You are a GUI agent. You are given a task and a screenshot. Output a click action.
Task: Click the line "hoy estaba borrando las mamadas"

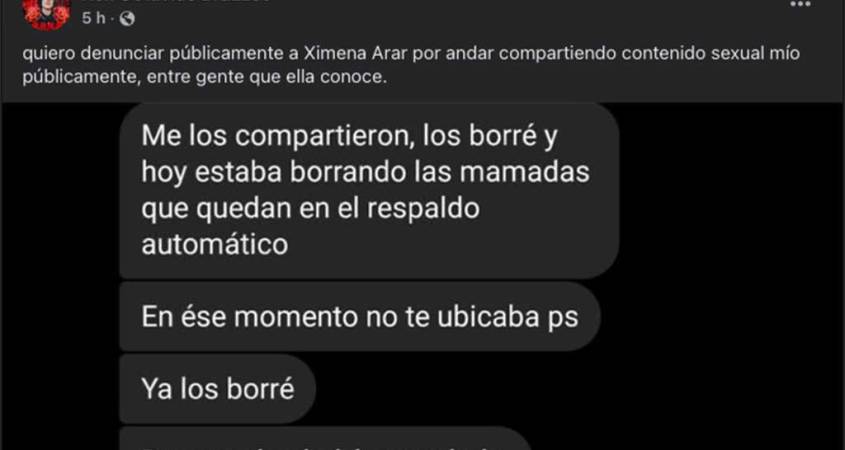[x=365, y=172]
